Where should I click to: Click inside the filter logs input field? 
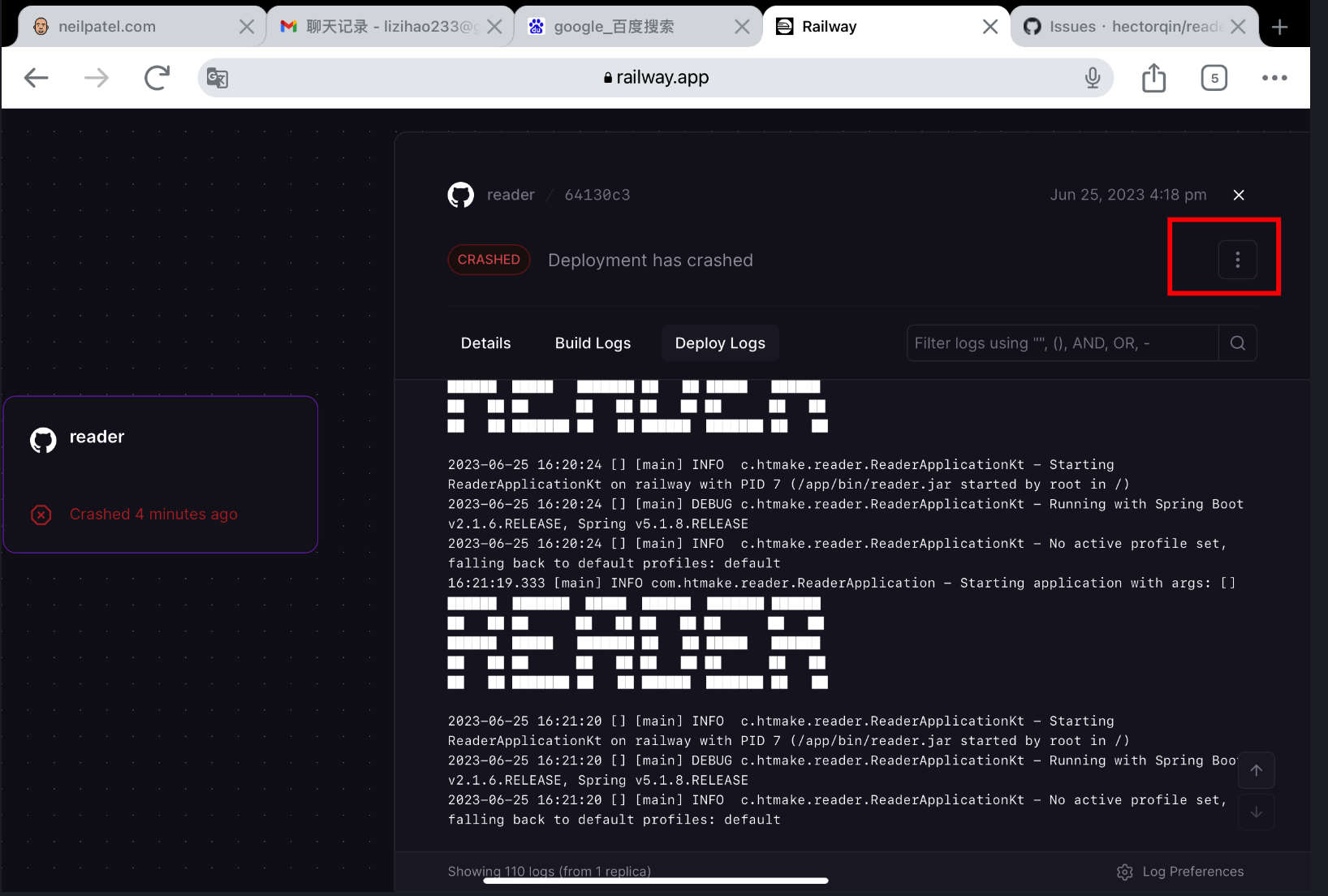click(x=1055, y=342)
